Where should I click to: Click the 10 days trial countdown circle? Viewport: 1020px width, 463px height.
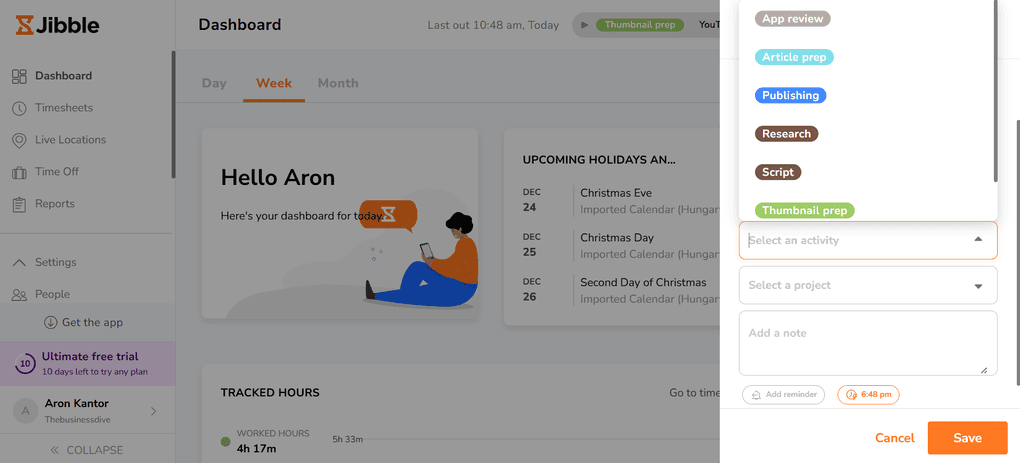[25, 364]
